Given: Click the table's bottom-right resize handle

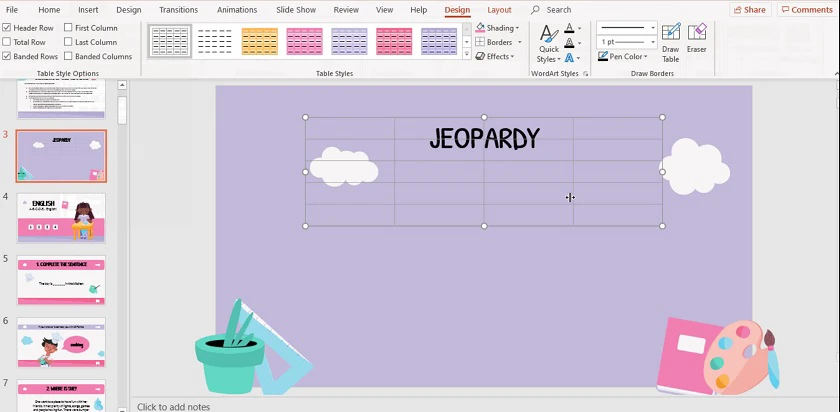Looking at the screenshot, I should click(x=662, y=226).
